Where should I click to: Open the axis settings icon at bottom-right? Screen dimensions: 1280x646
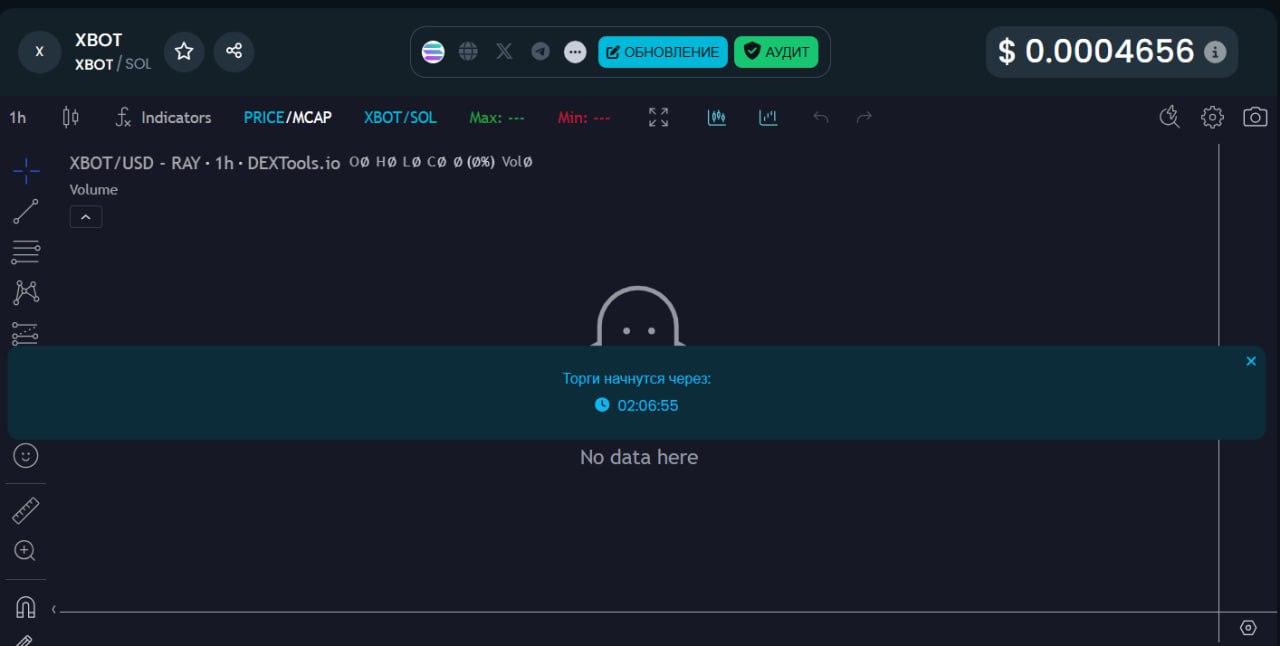(x=1248, y=628)
